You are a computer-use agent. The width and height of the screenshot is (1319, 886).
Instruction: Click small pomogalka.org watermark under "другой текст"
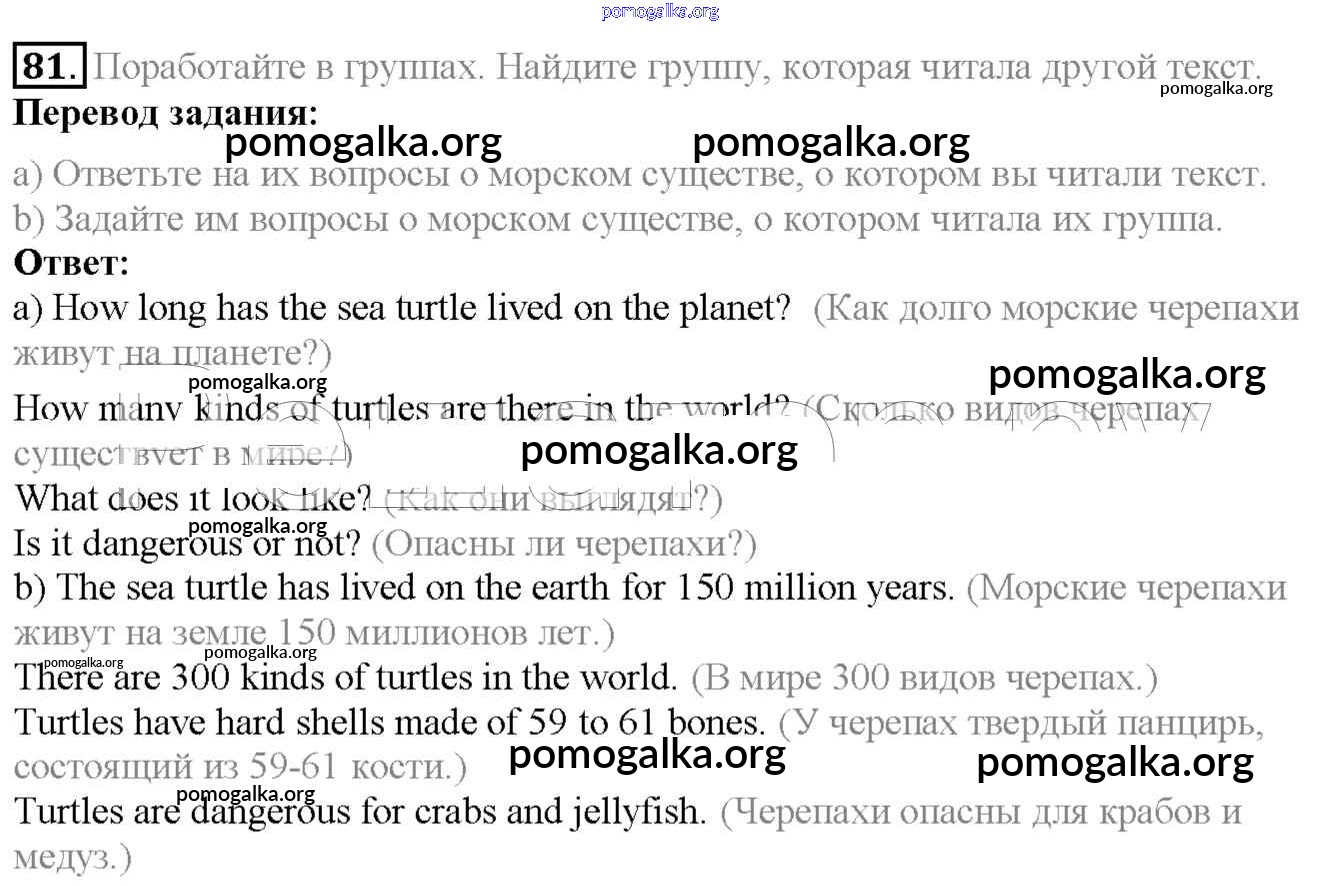1216,88
